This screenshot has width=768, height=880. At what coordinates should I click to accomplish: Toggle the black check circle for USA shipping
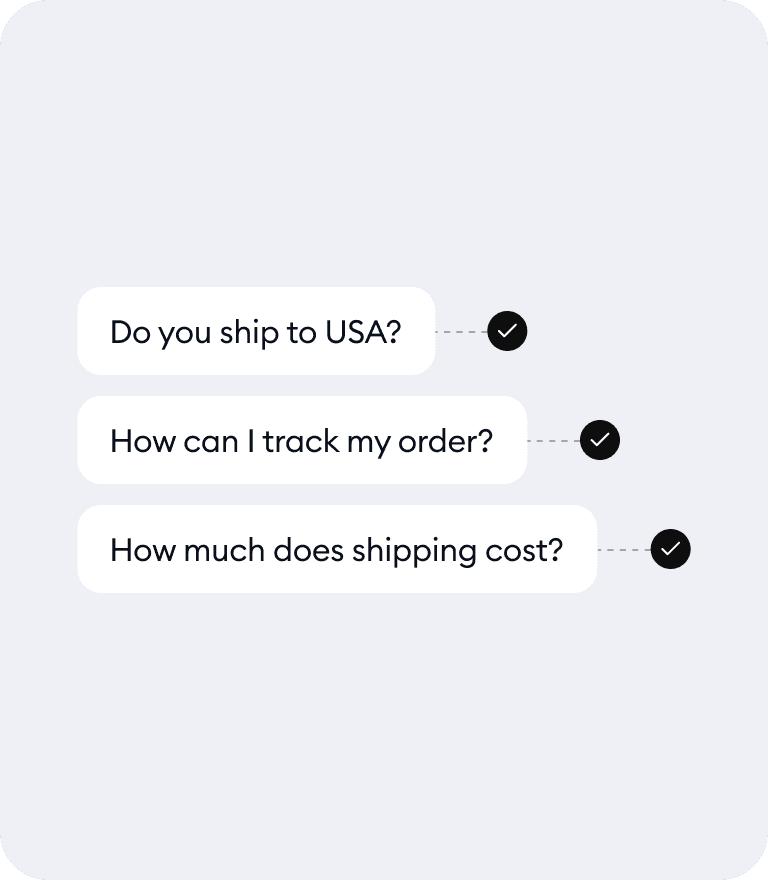click(507, 331)
